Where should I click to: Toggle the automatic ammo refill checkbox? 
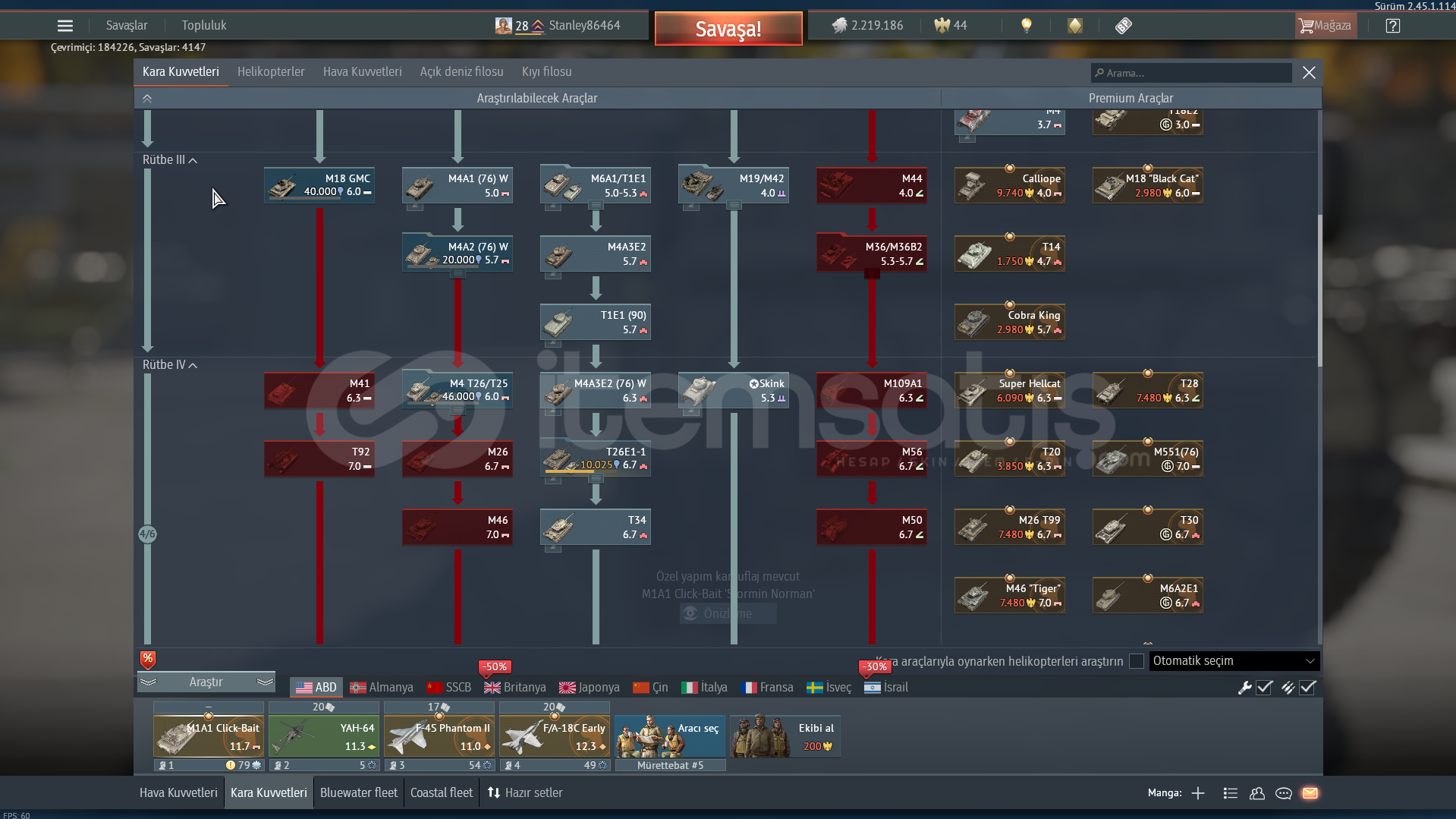click(x=1307, y=688)
